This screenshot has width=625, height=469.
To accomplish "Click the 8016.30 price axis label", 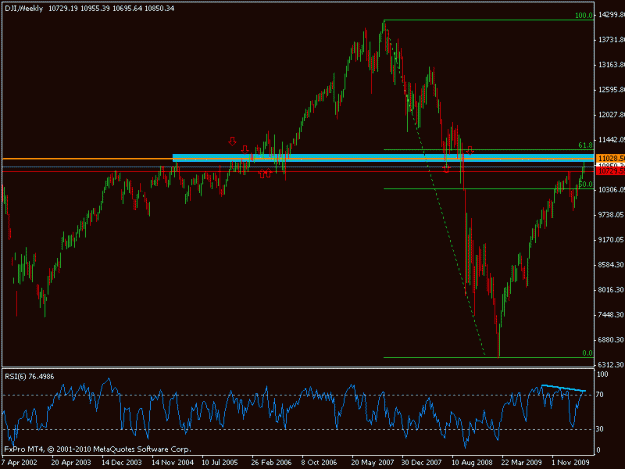I will 611,290.
